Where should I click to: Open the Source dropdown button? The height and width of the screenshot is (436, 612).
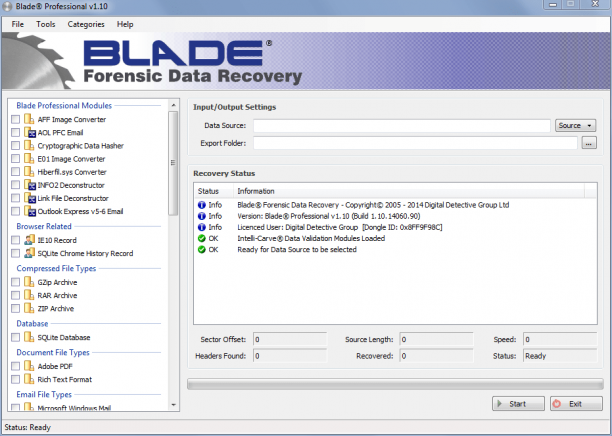point(575,125)
